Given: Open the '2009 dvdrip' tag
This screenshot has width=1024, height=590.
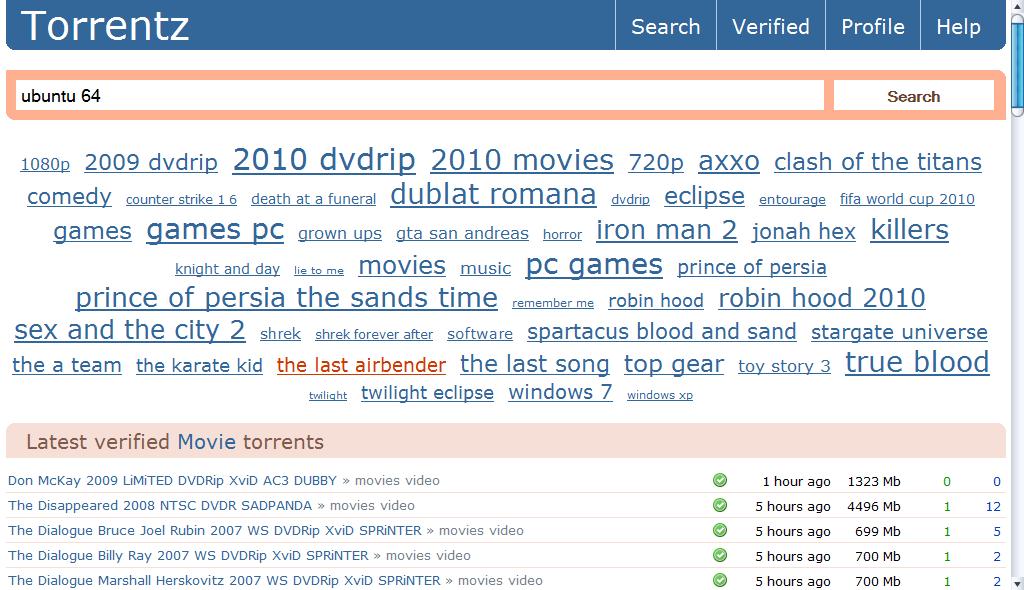Looking at the screenshot, I should [151, 162].
